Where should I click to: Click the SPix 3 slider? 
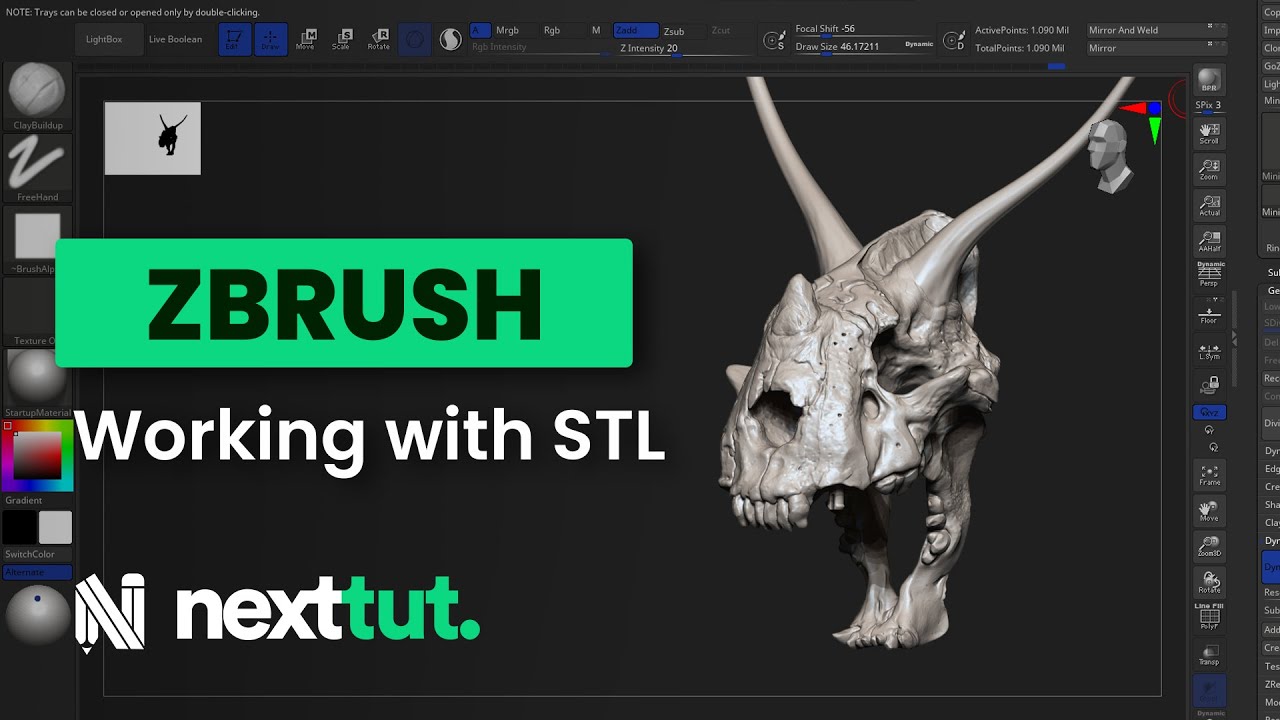point(1209,106)
